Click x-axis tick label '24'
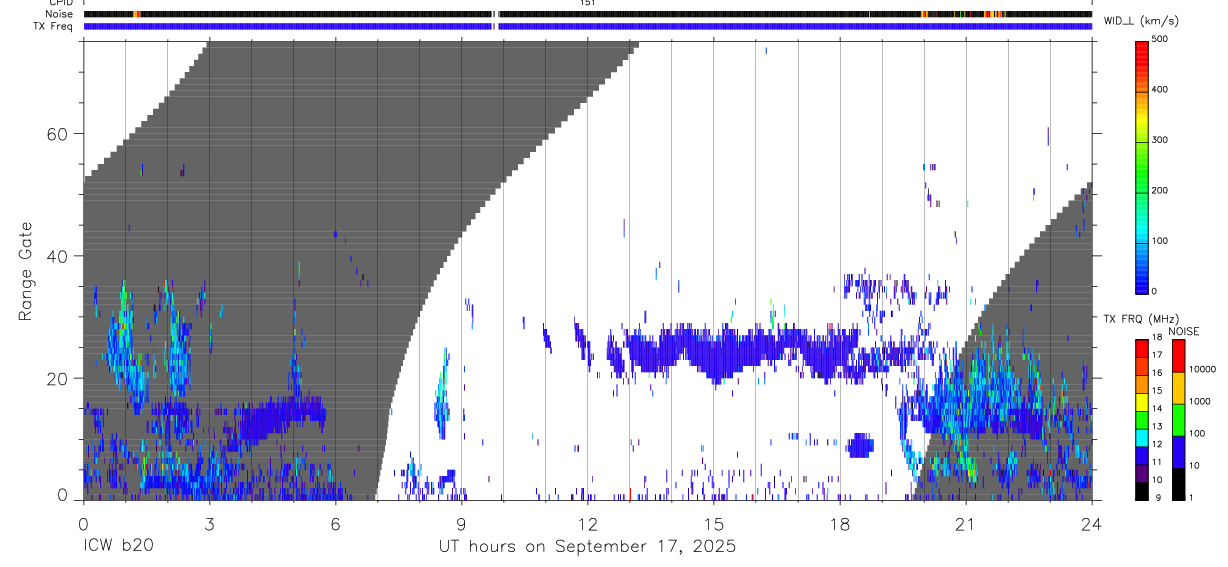 (1091, 523)
